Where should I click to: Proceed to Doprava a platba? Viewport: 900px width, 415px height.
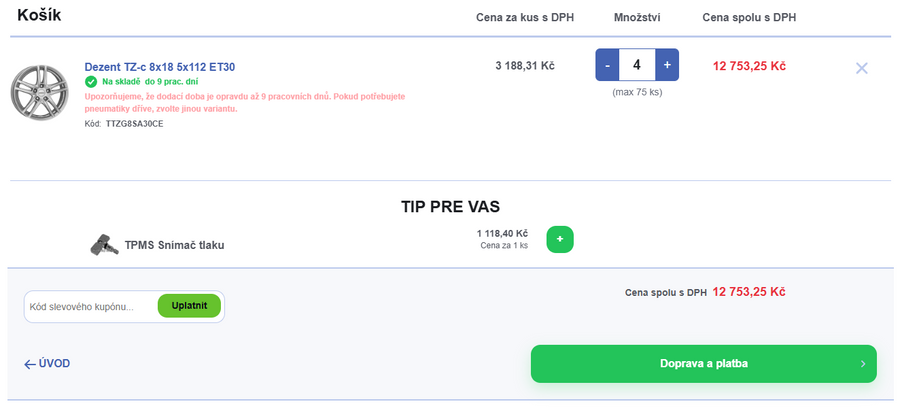(x=703, y=364)
